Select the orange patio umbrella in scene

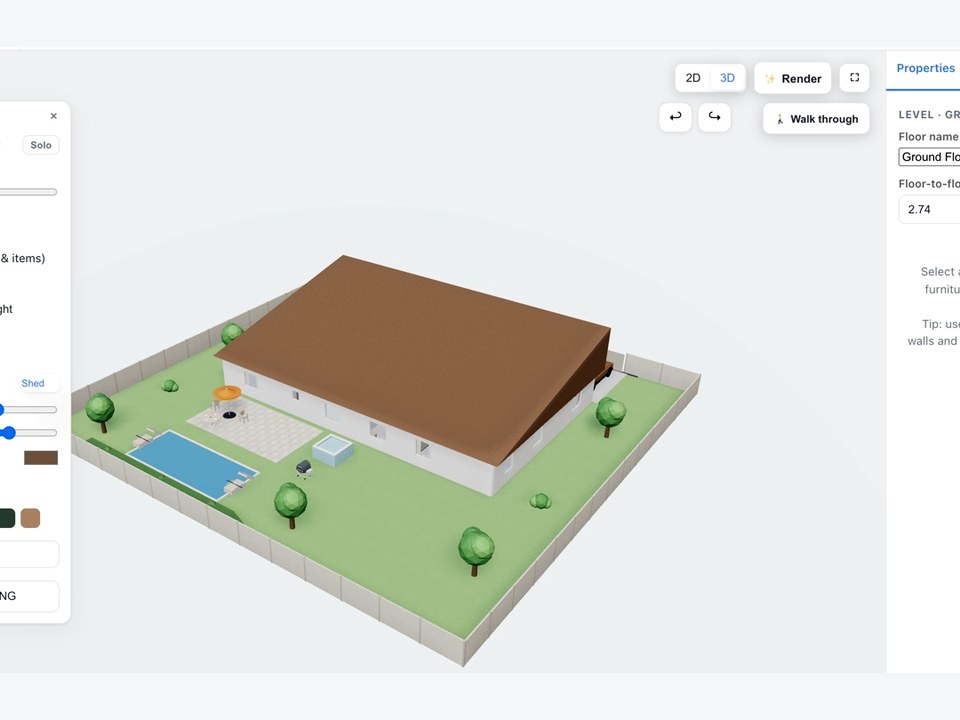(x=227, y=394)
